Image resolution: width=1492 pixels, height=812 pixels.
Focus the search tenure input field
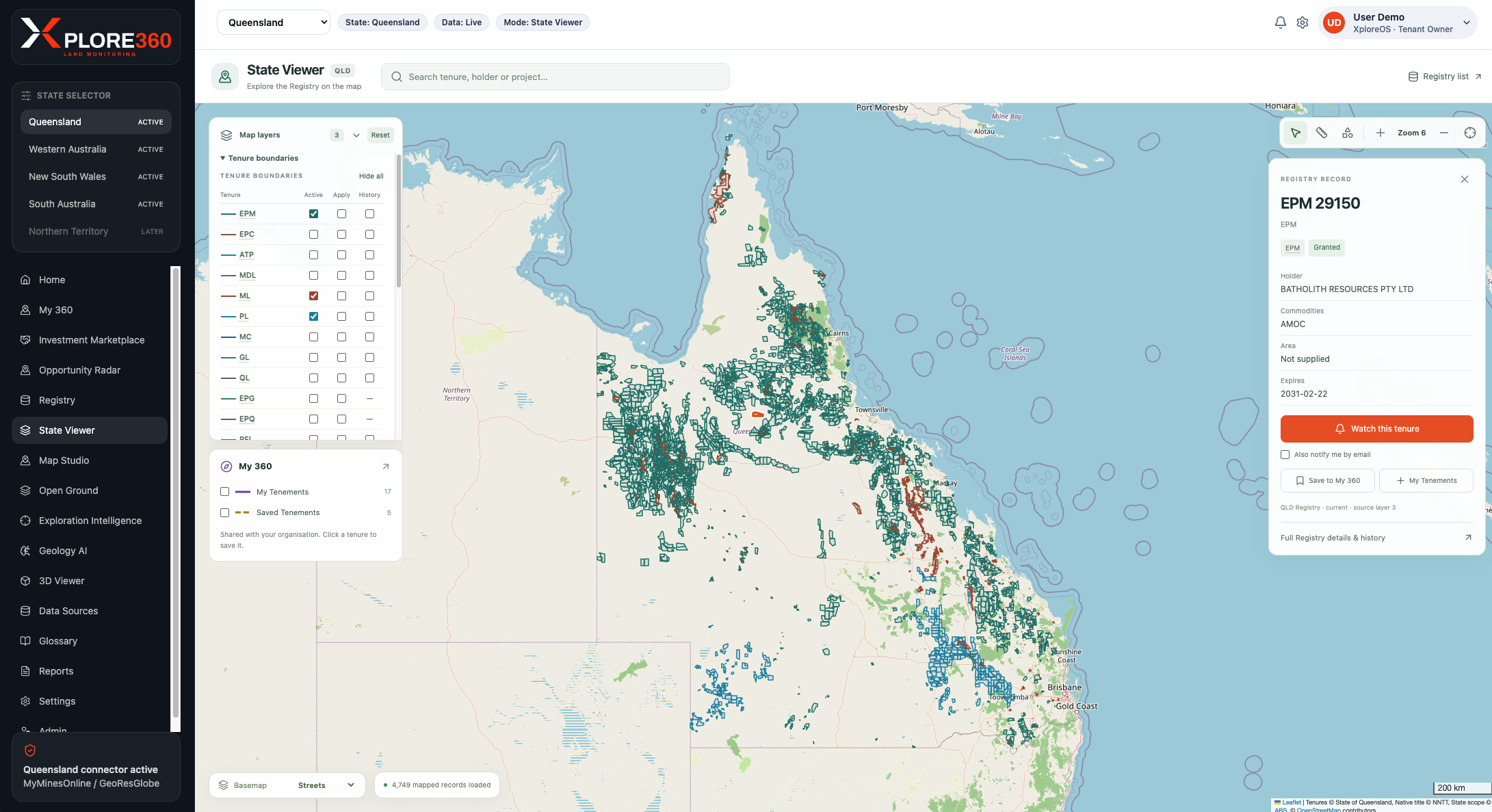tap(555, 77)
